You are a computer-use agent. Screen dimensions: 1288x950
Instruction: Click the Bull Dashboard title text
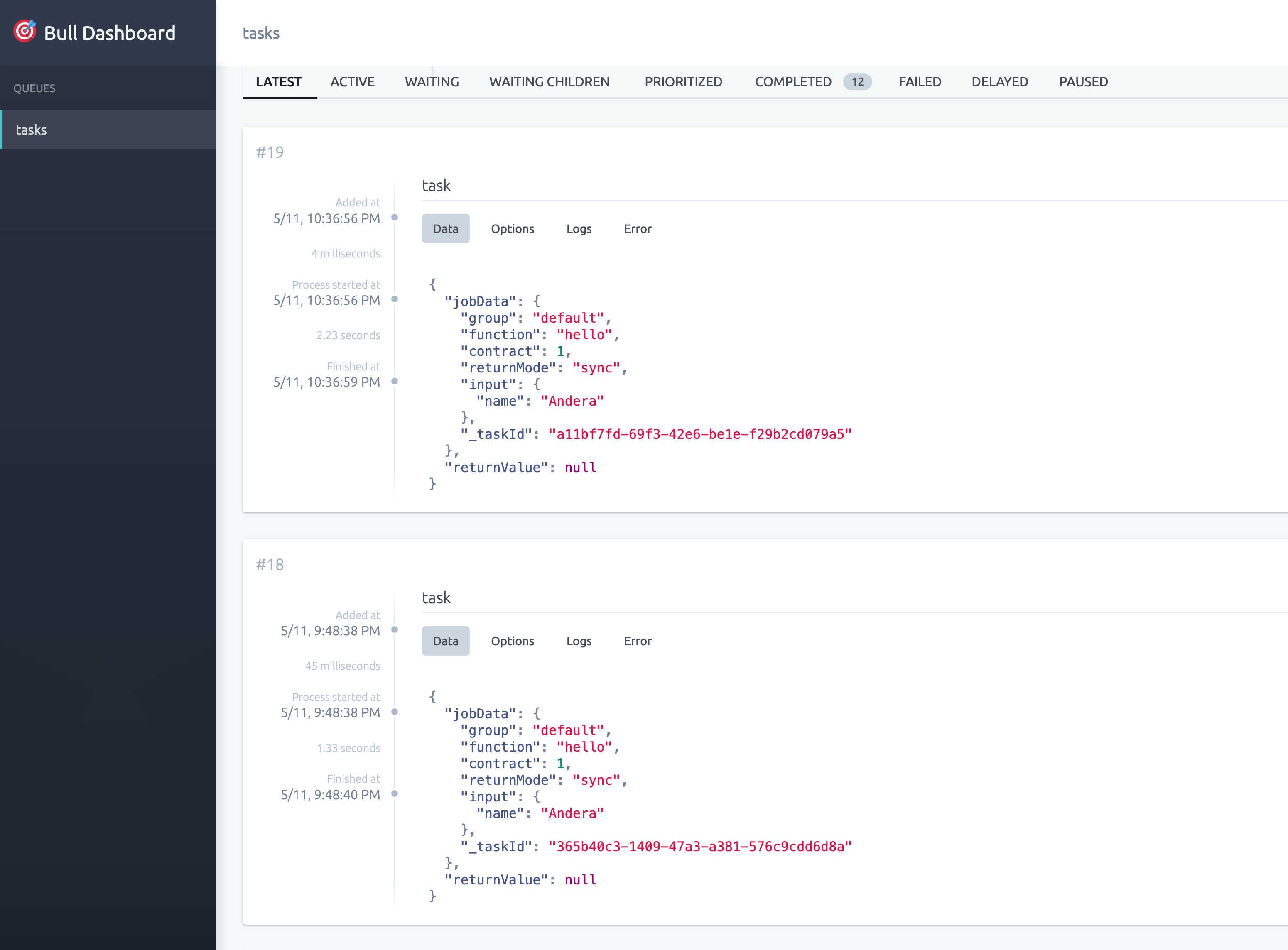[109, 33]
